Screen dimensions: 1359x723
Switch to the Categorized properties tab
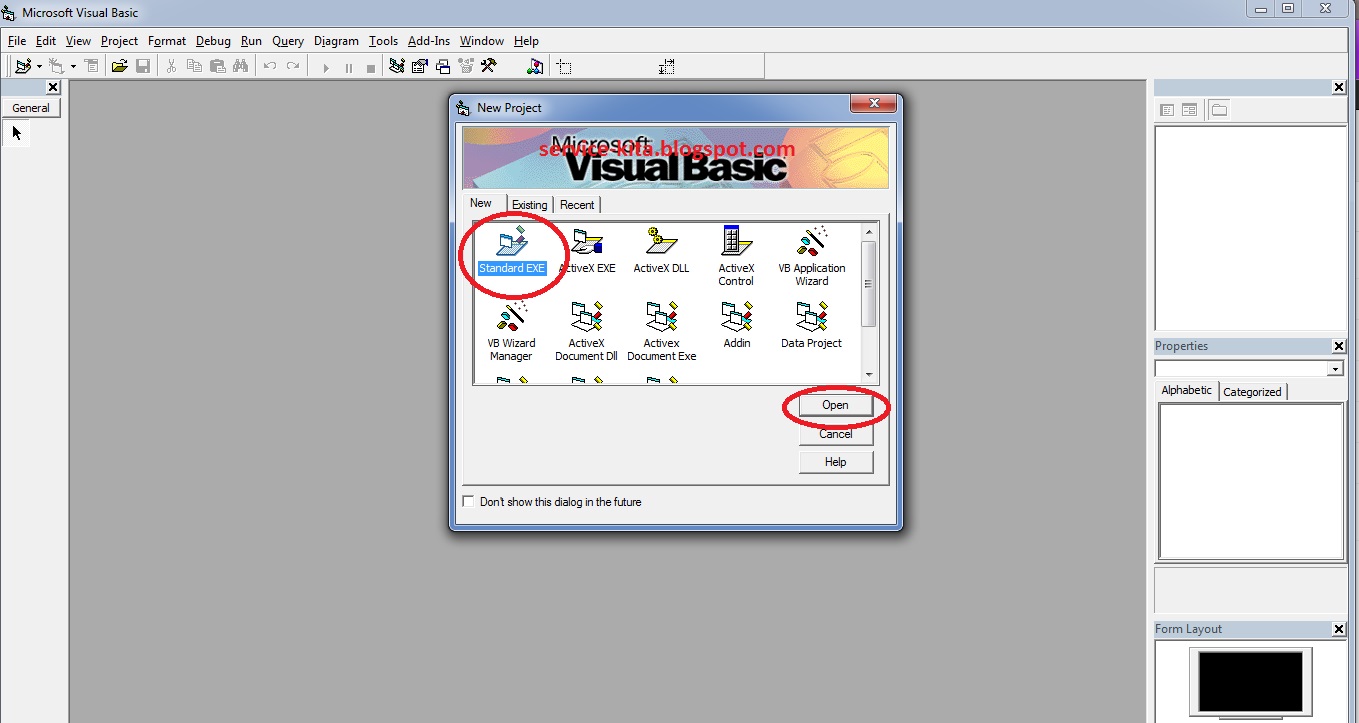click(1252, 391)
